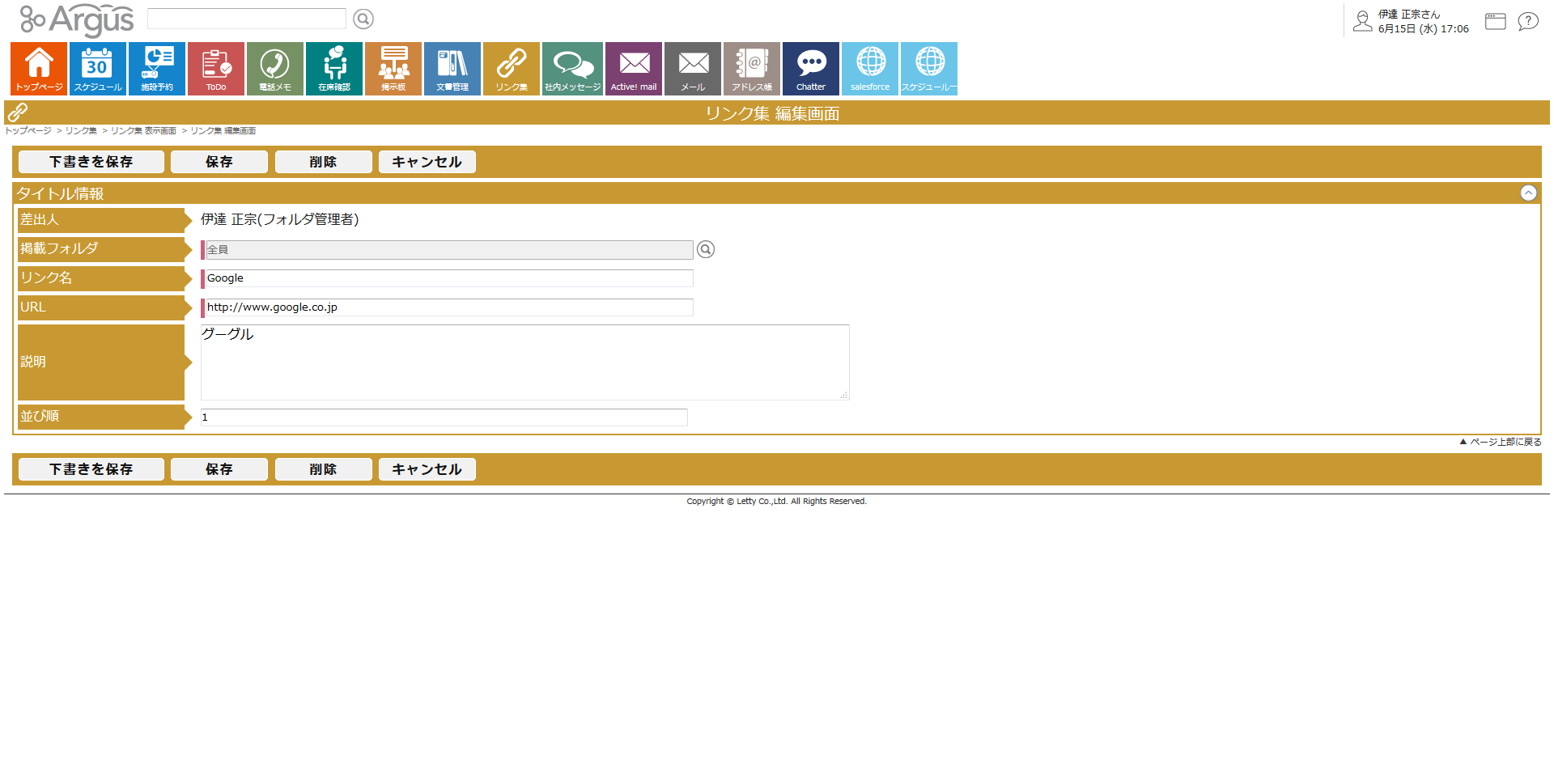Open the スケジュール calendar icon
This screenshot has width=1554, height=784.
point(98,69)
